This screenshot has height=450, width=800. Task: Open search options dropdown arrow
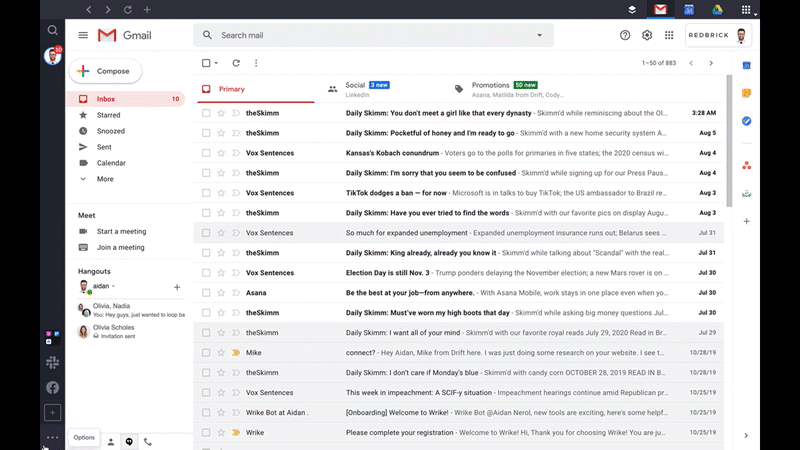pyautogui.click(x=539, y=35)
